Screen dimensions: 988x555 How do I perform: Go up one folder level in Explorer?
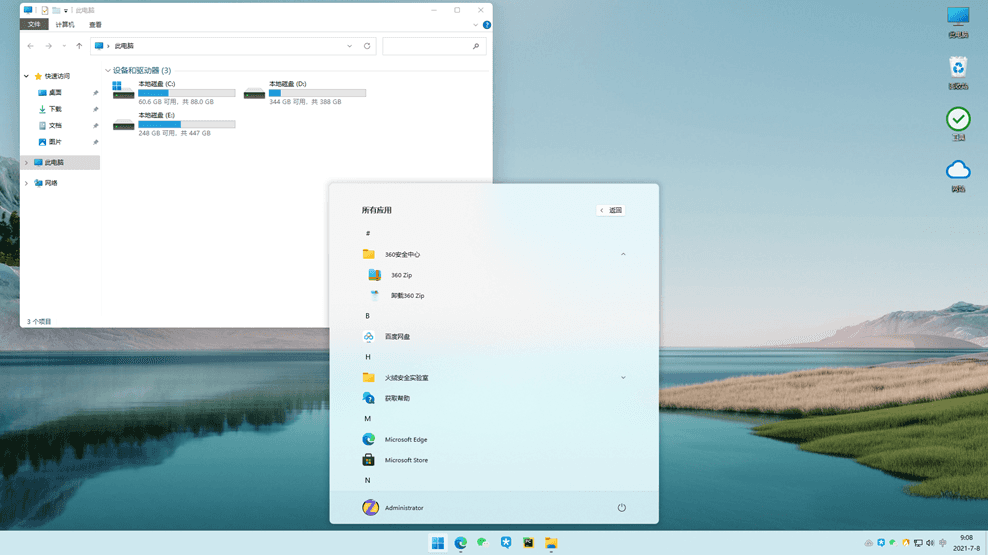click(x=79, y=46)
